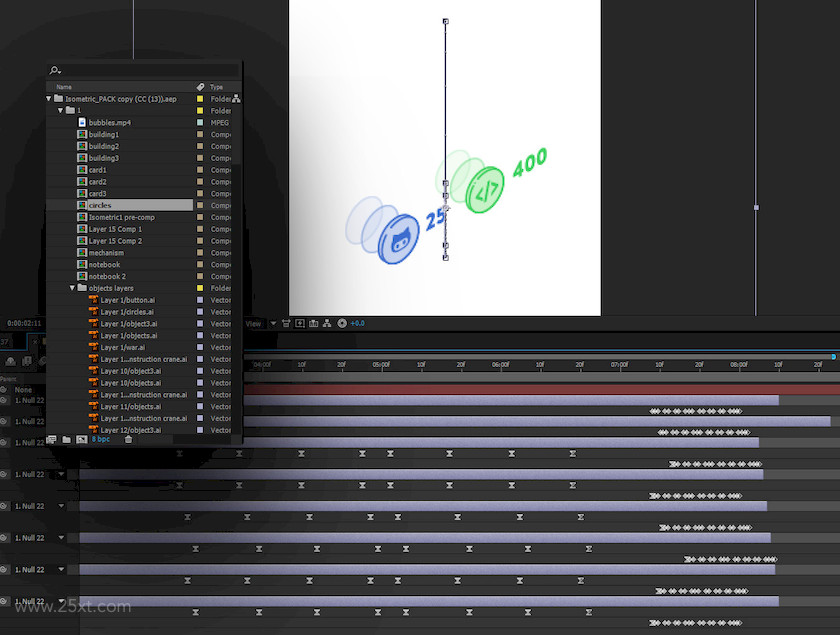This screenshot has width=840, height=635.
Task: Click the Layer 10/object3.ai Illustrator file icon
Action: click(x=94, y=371)
